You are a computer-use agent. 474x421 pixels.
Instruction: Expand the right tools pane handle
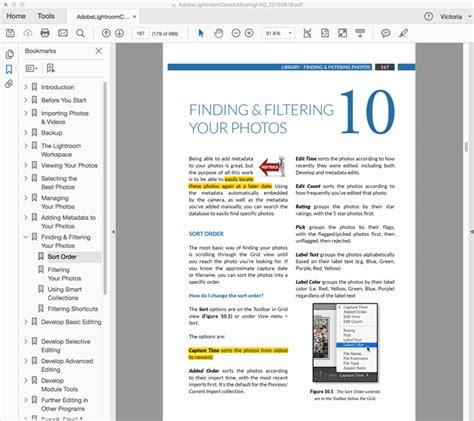click(x=472, y=232)
